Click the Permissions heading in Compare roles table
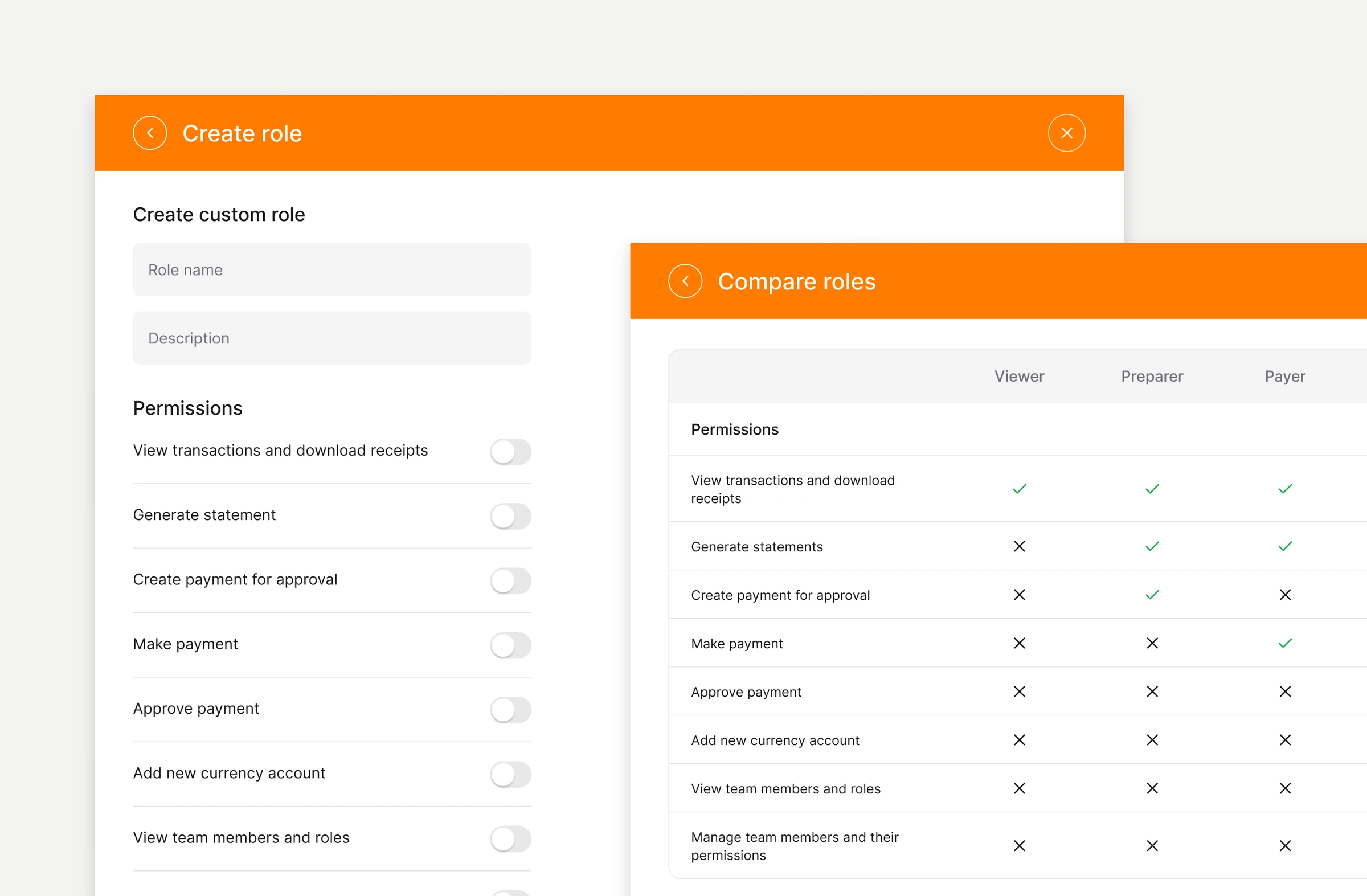 click(x=735, y=429)
